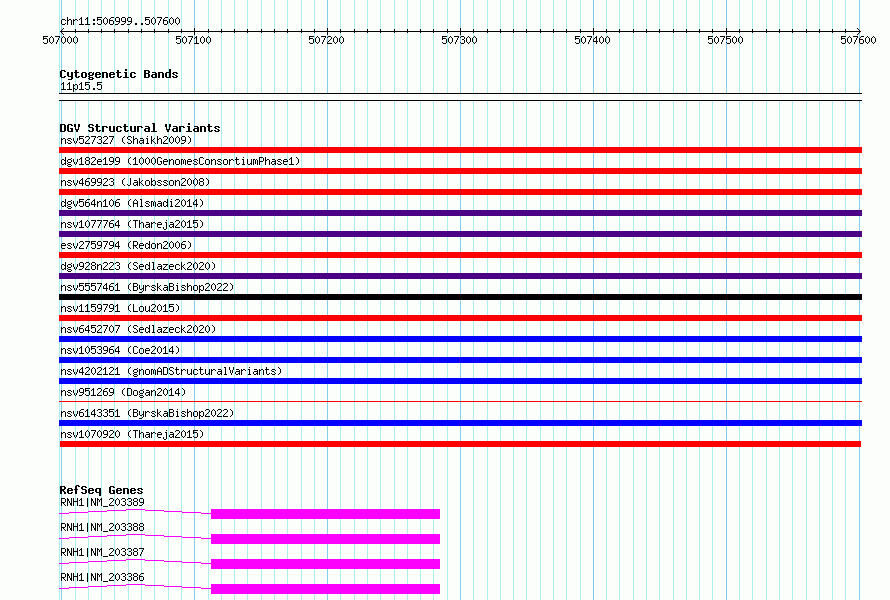Click the nsv1070920 (Thareja2015) label
This screenshot has height=600, width=890.
(x=132, y=434)
